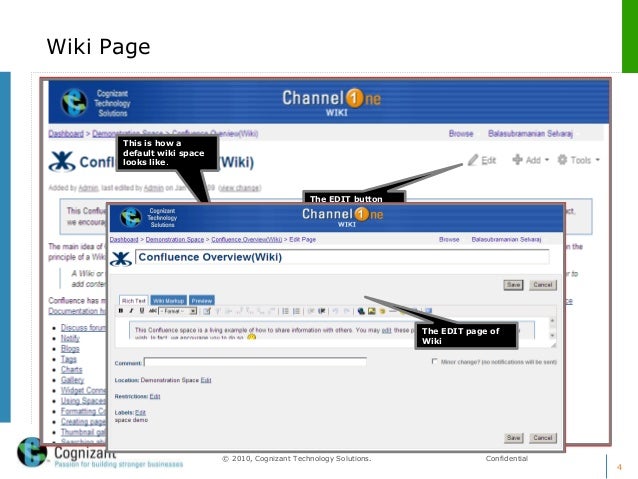Image resolution: width=638 pixels, height=479 pixels.
Task: Click the indent icon
Action: coord(322,311)
